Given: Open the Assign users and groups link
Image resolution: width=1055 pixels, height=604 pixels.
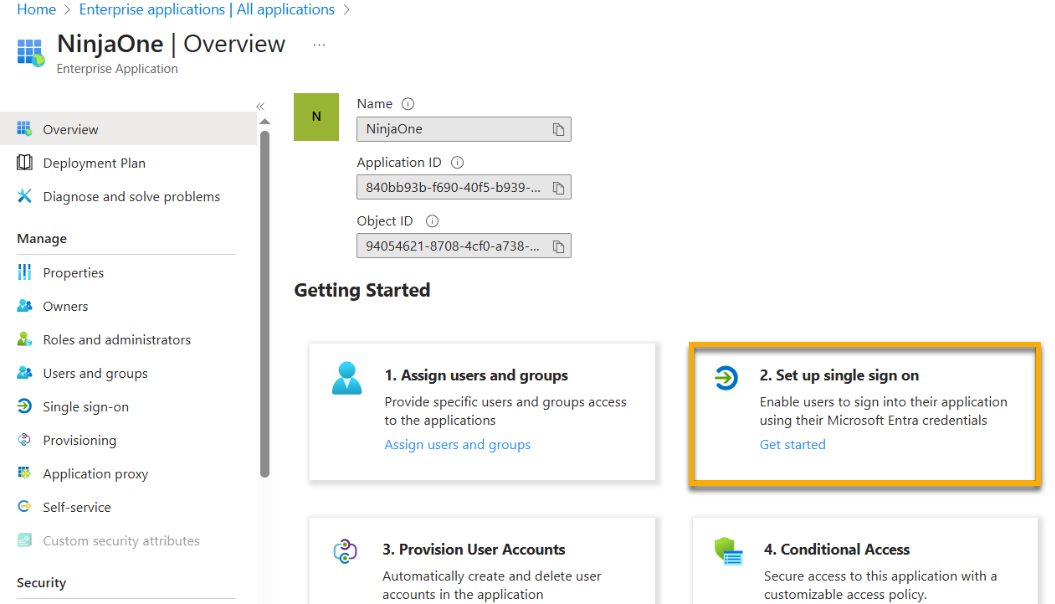Looking at the screenshot, I should pos(457,444).
